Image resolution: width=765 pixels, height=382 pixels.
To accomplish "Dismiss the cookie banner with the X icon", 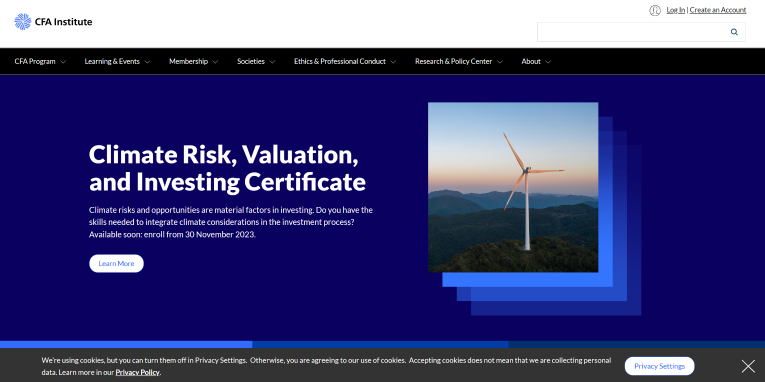I will coord(748,366).
